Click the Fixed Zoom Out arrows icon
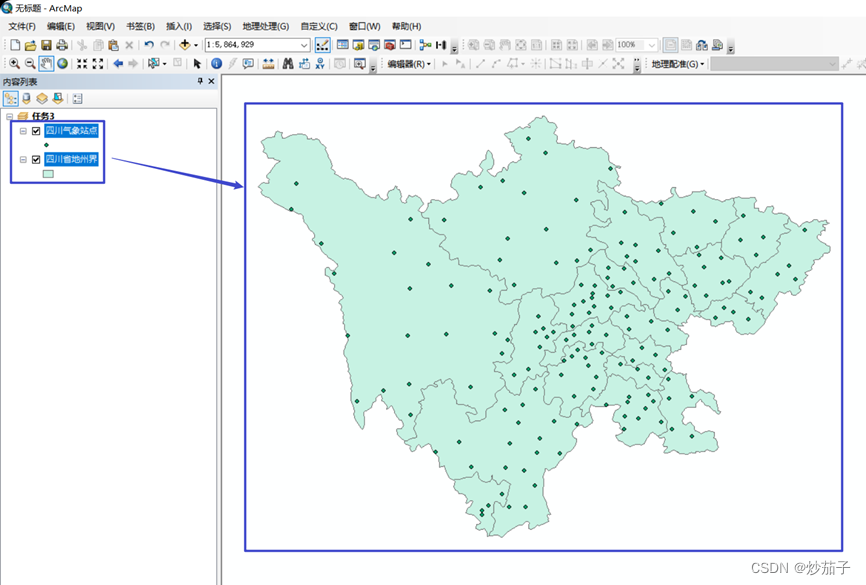866x585 pixels. pyautogui.click(x=98, y=64)
